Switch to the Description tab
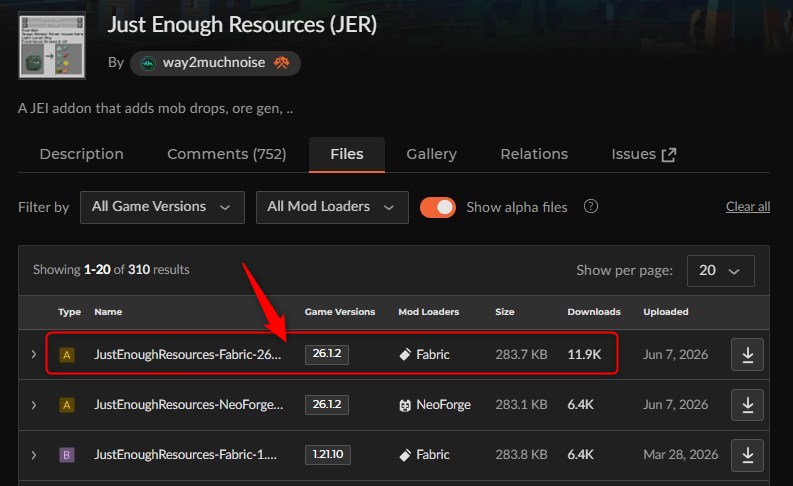The height and width of the screenshot is (486, 793). [81, 154]
